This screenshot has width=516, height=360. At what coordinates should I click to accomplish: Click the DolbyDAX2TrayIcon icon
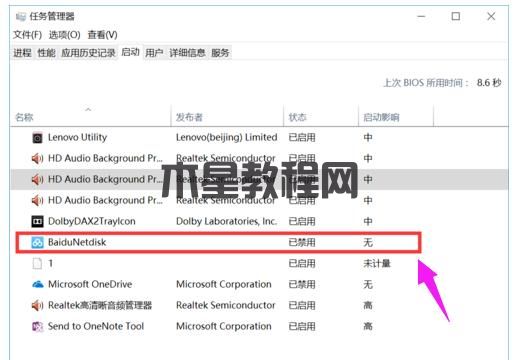(x=37, y=221)
